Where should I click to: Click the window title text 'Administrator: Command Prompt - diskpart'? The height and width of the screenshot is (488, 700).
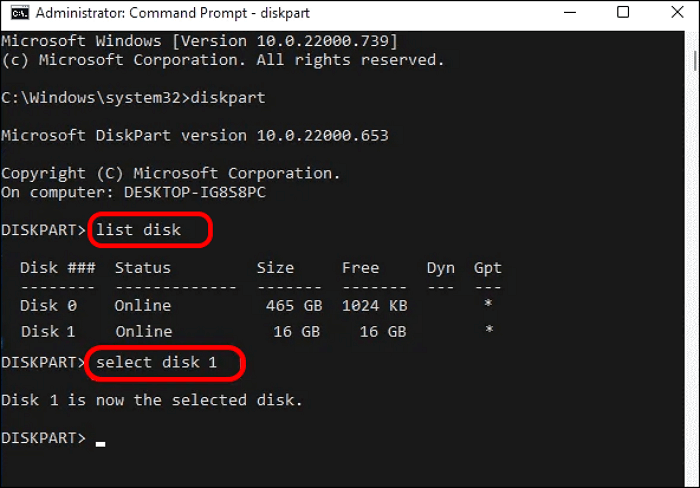click(158, 12)
